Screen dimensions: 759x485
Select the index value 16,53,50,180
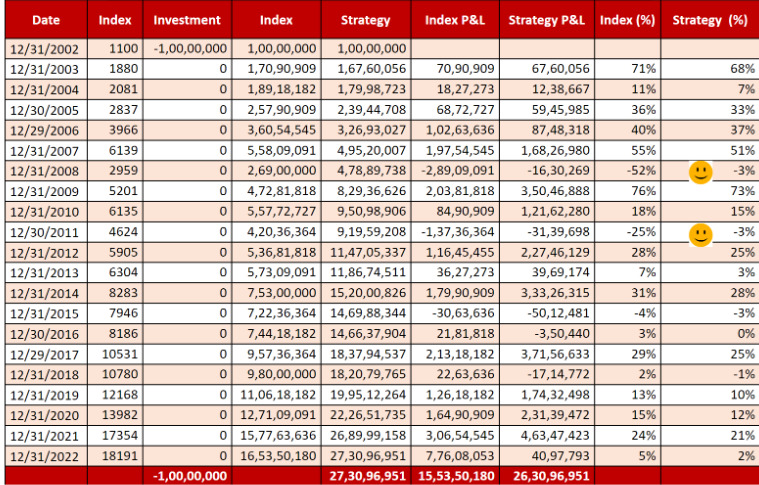point(278,456)
